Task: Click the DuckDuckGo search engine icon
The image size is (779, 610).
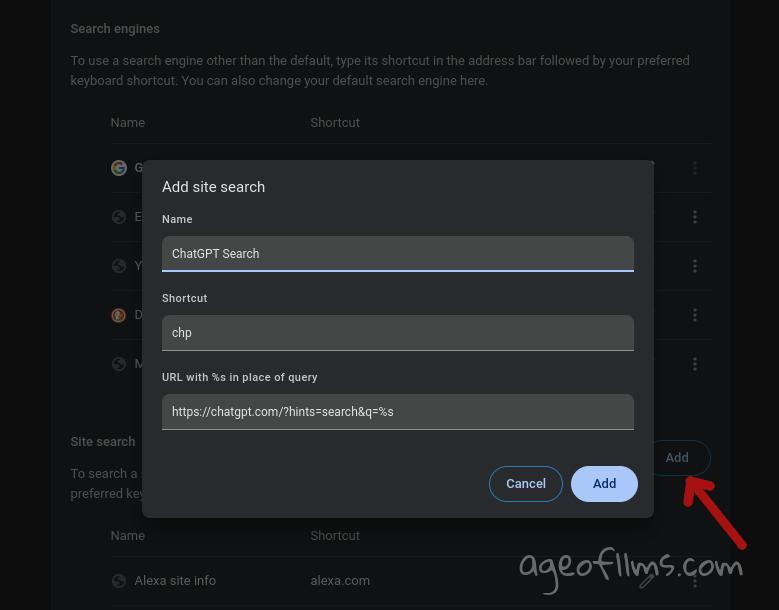Action: (119, 315)
